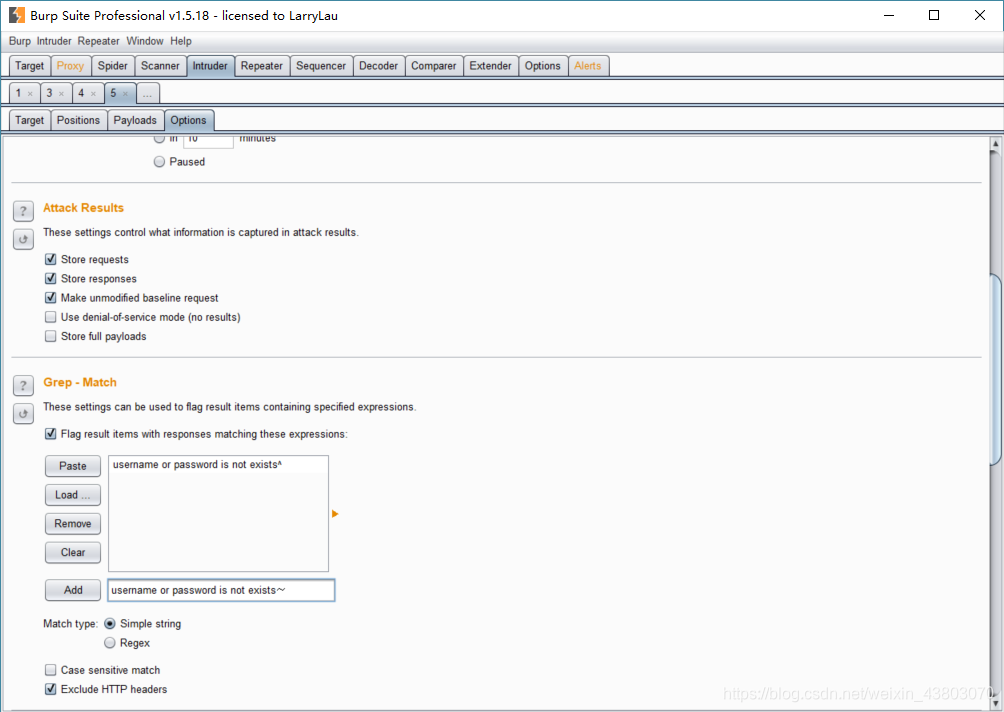Open new intruder tab with ... tab
The image size is (1004, 712).
147,94
